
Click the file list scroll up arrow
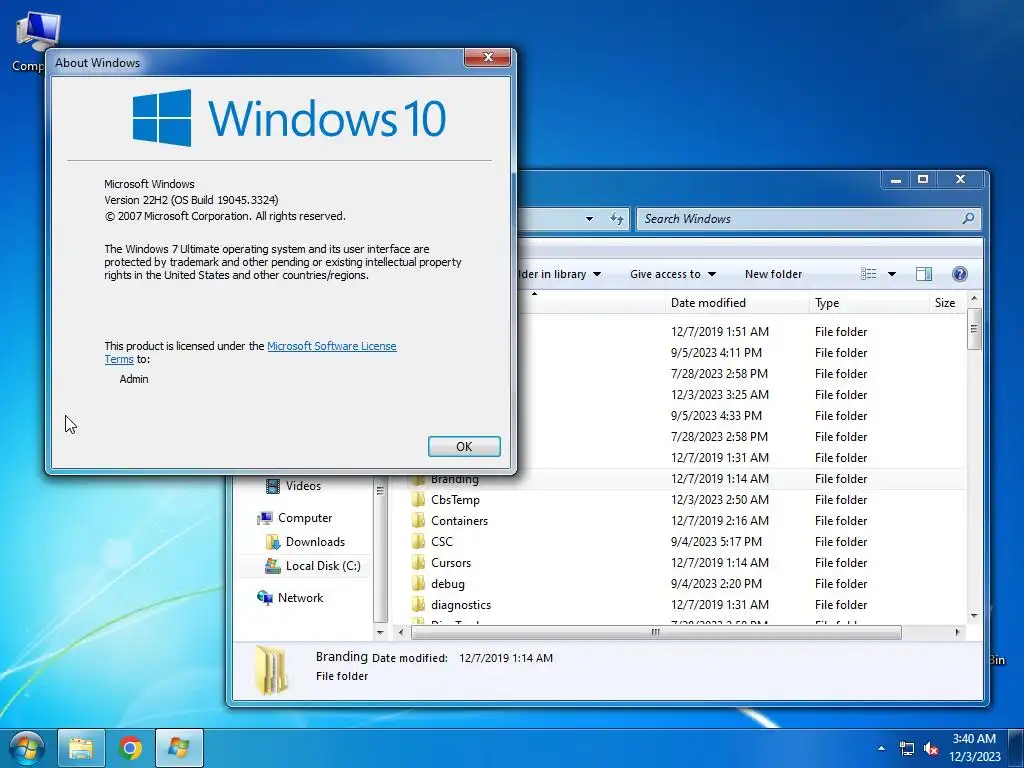[974, 298]
